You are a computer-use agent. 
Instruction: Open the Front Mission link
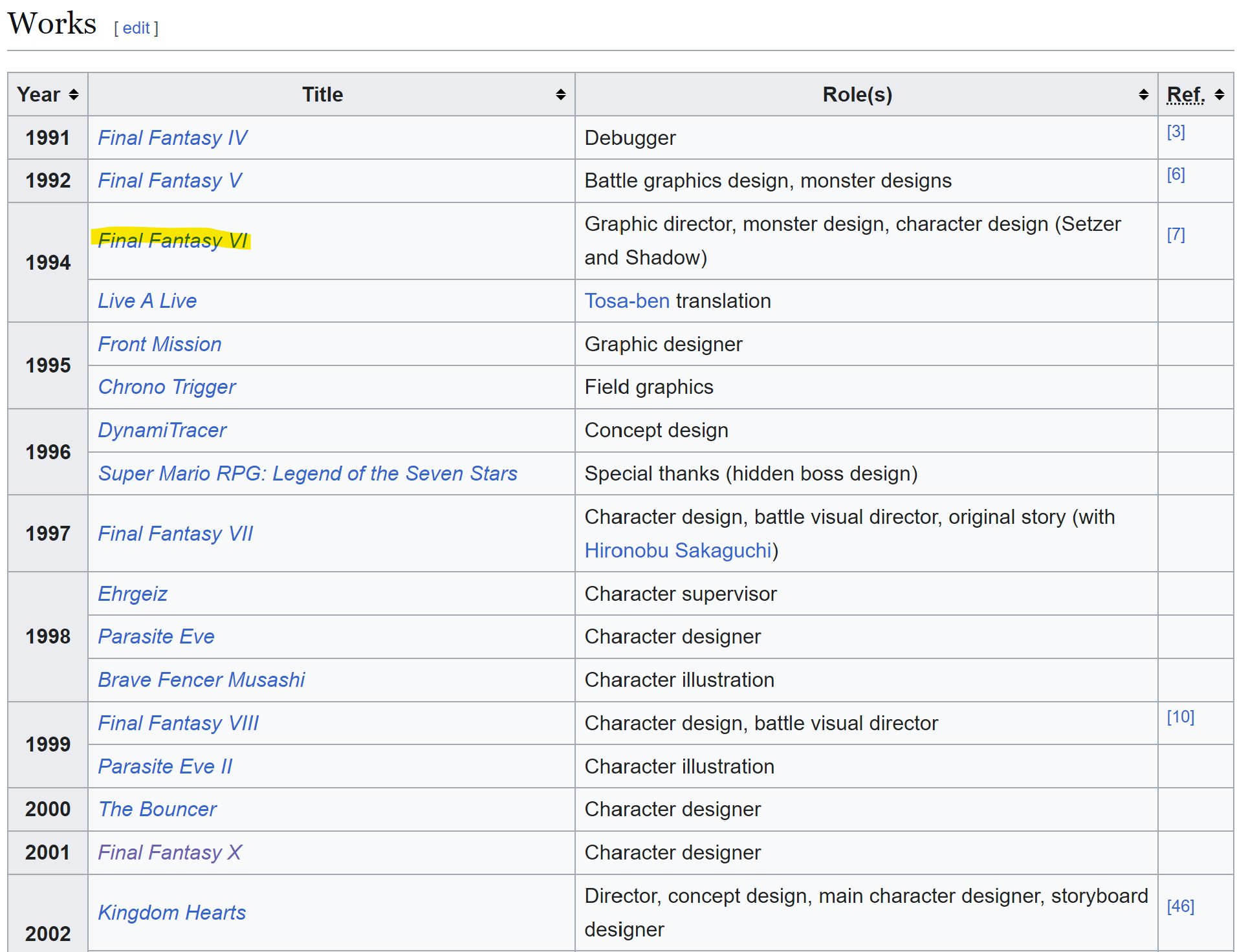159,344
